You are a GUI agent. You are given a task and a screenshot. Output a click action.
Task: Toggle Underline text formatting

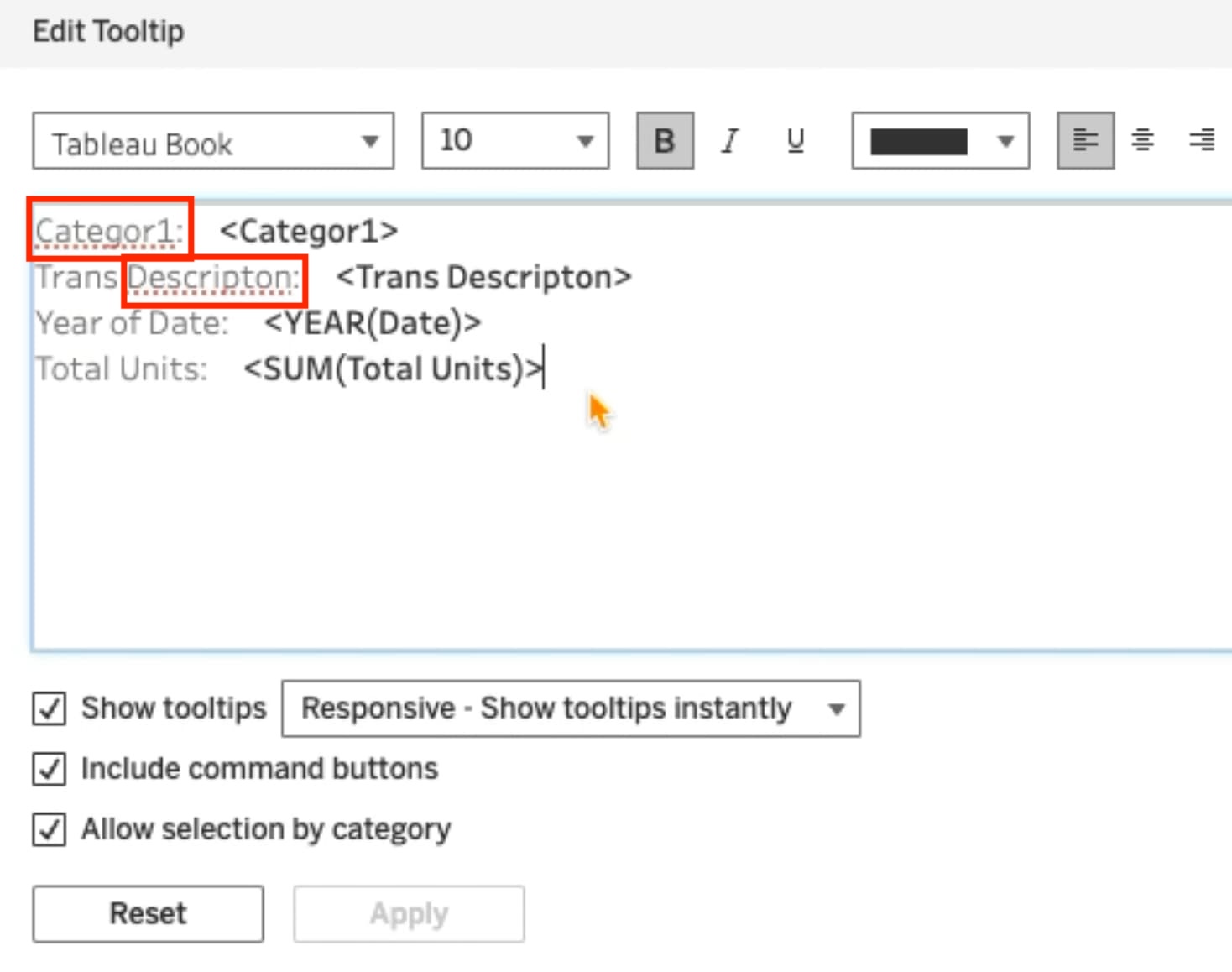[x=796, y=141]
